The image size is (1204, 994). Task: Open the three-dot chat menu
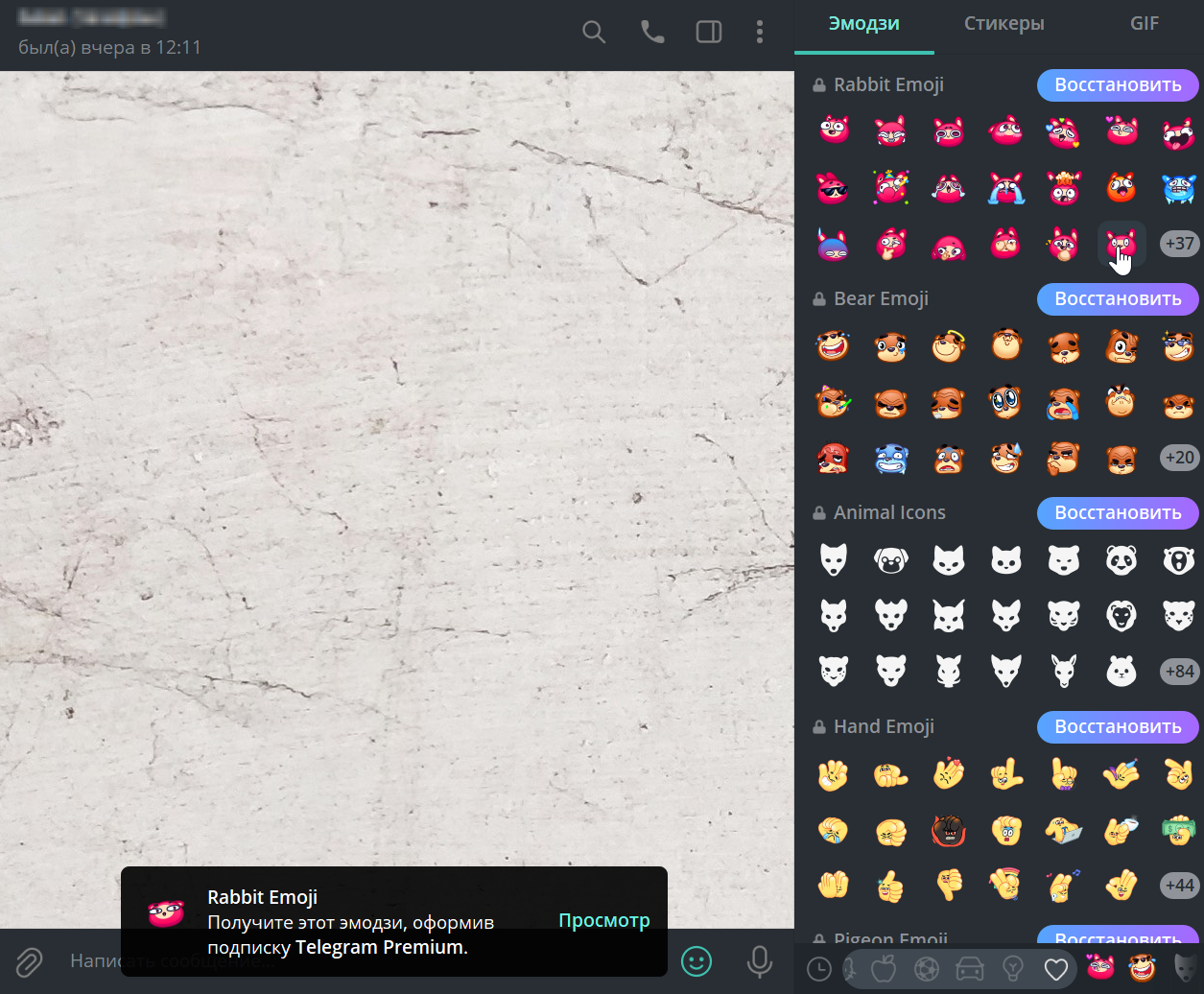click(760, 32)
